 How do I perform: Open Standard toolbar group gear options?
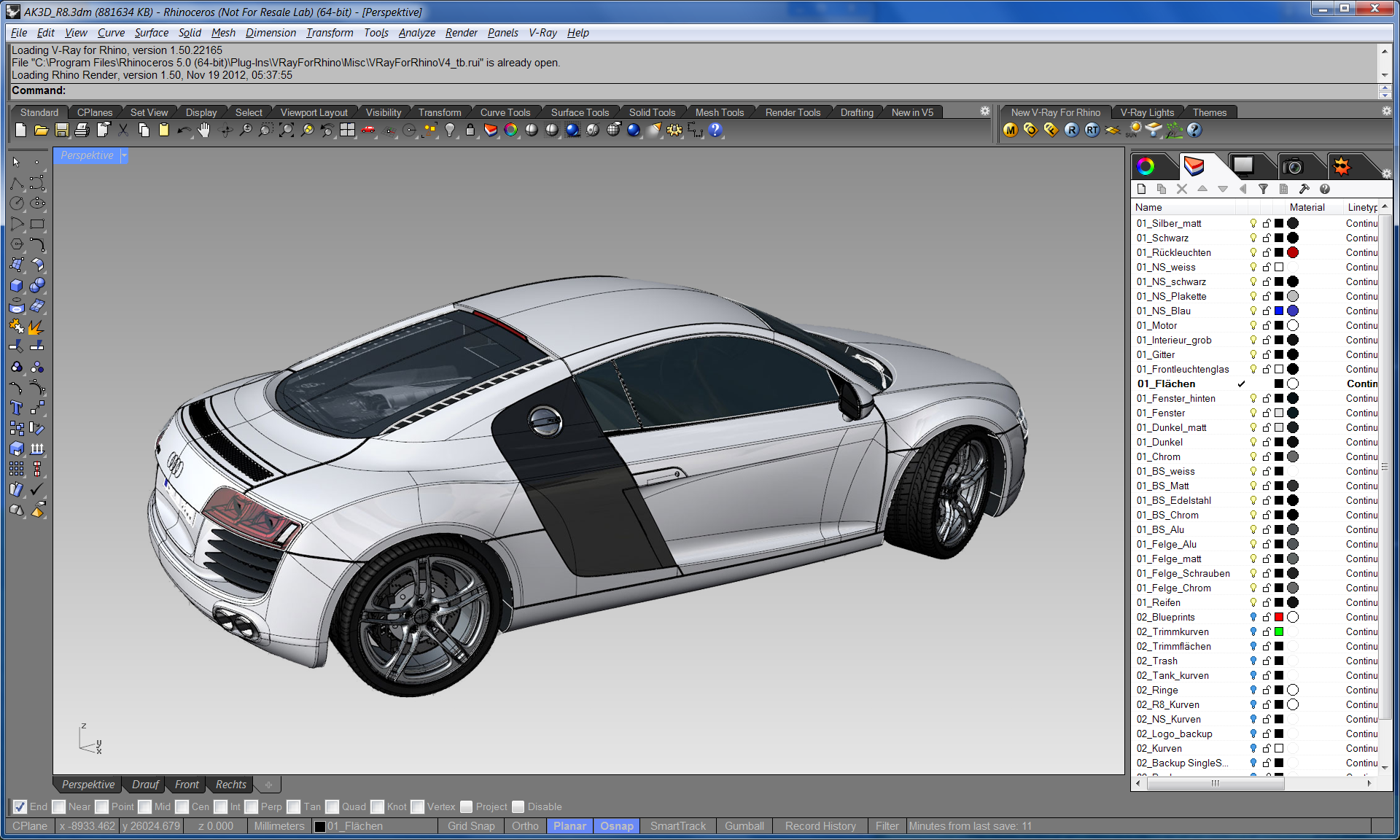pyautogui.click(x=985, y=111)
